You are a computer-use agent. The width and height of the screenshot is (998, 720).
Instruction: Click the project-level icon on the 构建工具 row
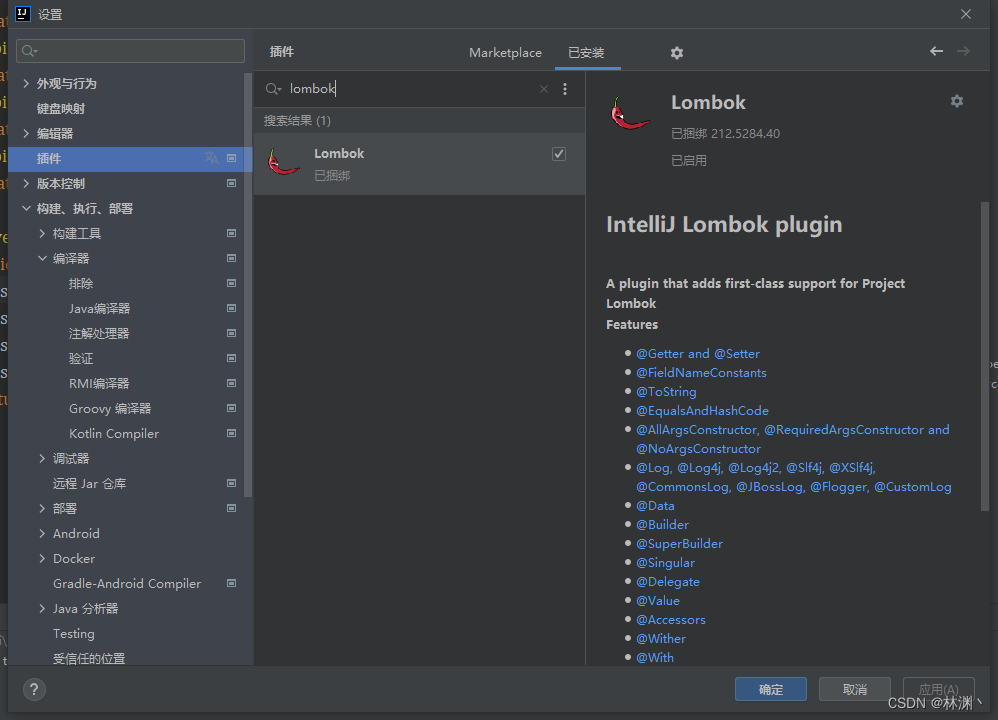(x=232, y=234)
